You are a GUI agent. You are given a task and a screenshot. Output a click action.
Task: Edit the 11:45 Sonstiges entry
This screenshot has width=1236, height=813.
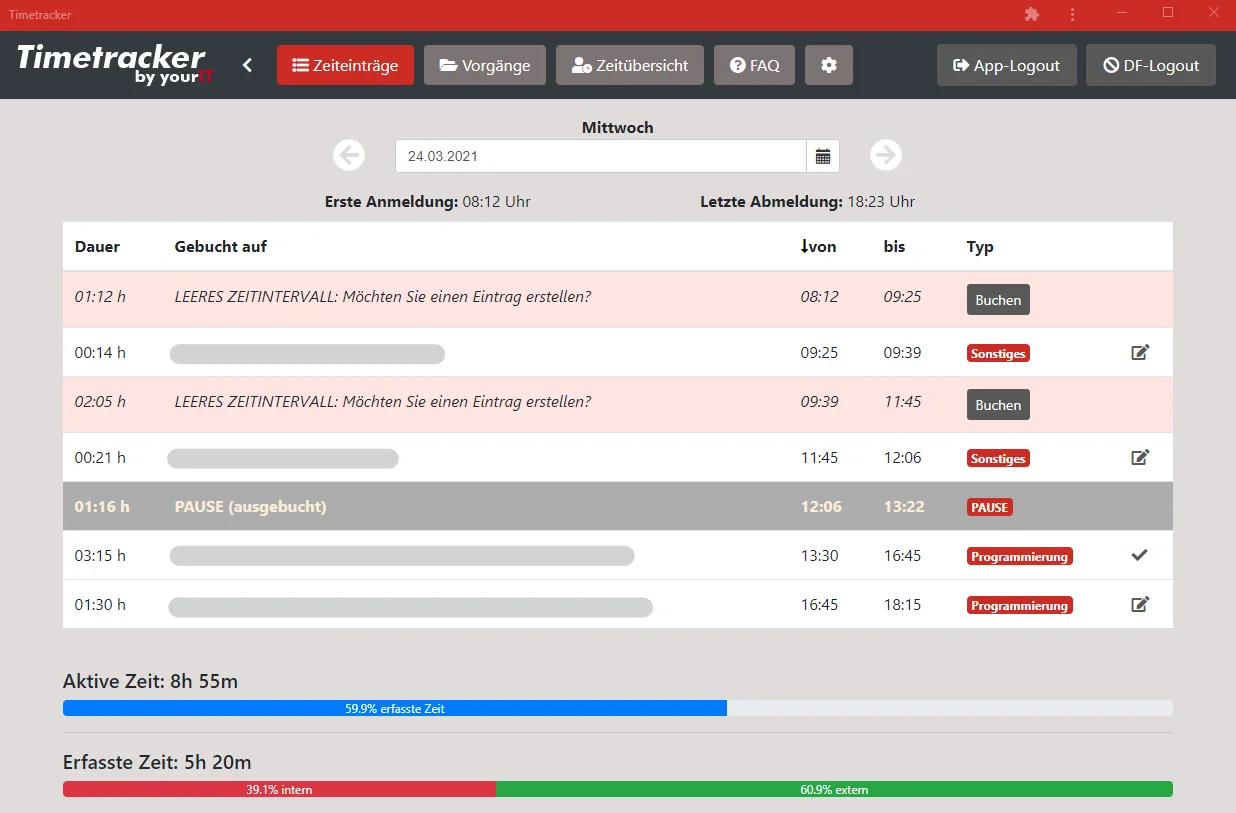[x=1139, y=457]
